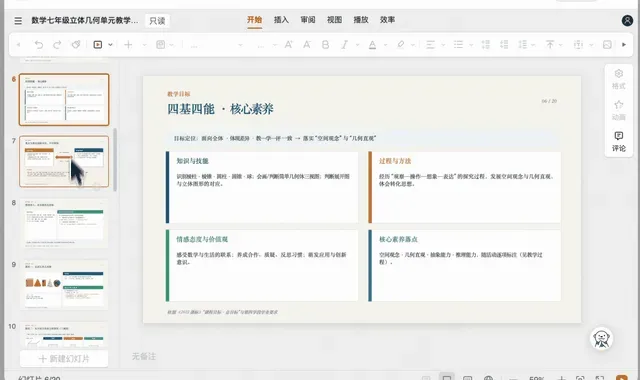Expand the insert plus dropdown arrow
Image resolution: width=640 pixels, height=380 pixels.
pyautogui.click(x=144, y=44)
